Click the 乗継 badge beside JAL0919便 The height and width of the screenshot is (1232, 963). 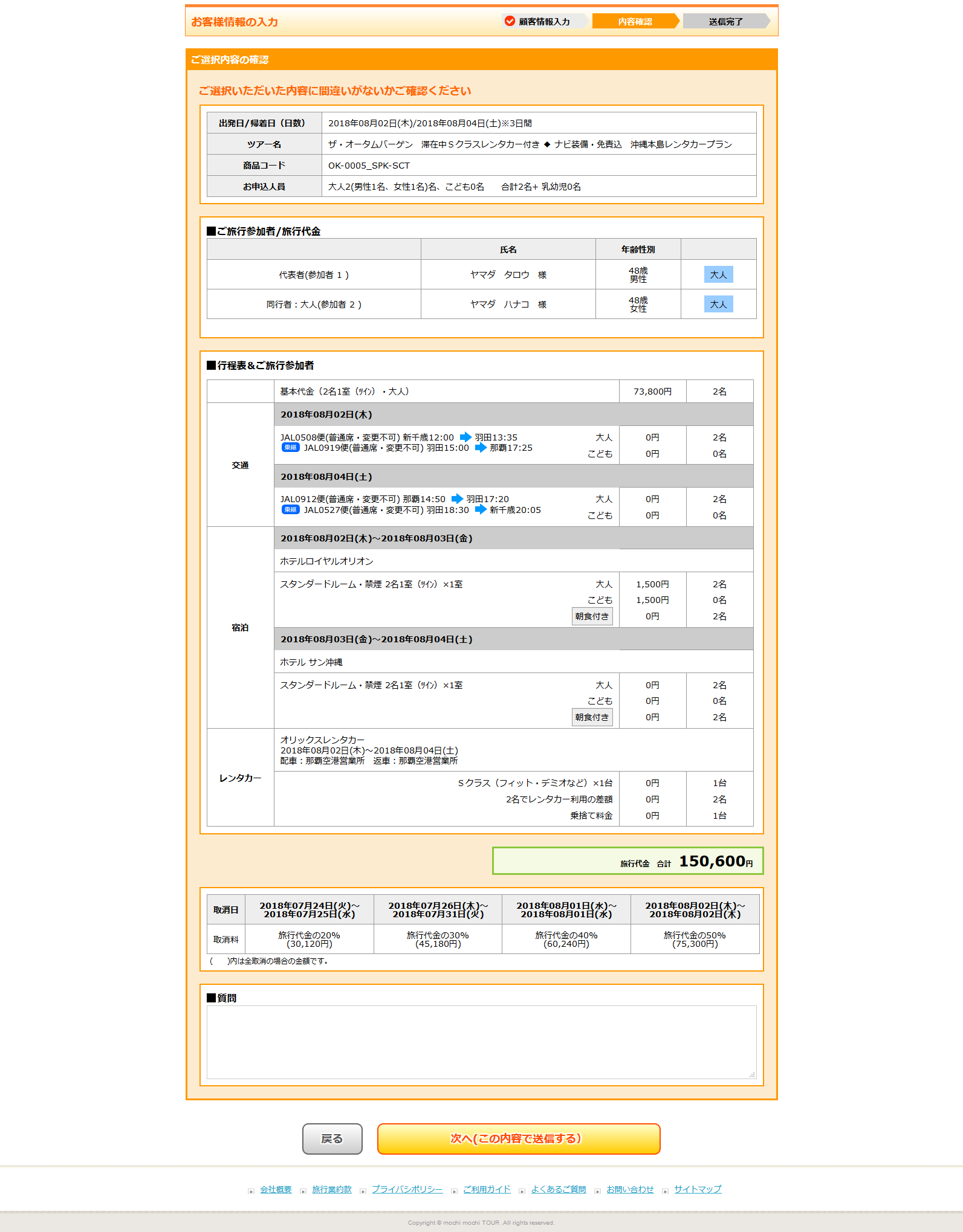(x=291, y=448)
